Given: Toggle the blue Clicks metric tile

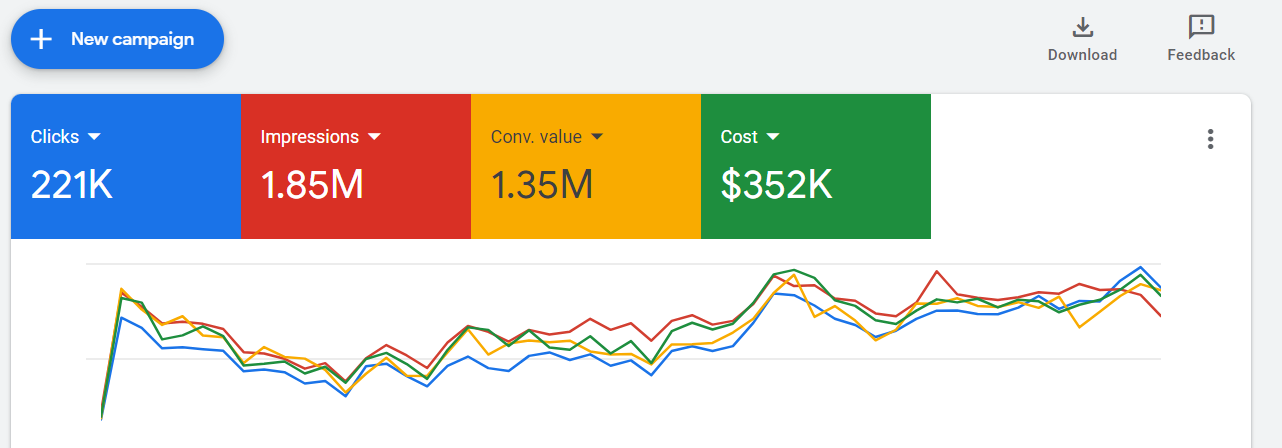Looking at the screenshot, I should 126,167.
